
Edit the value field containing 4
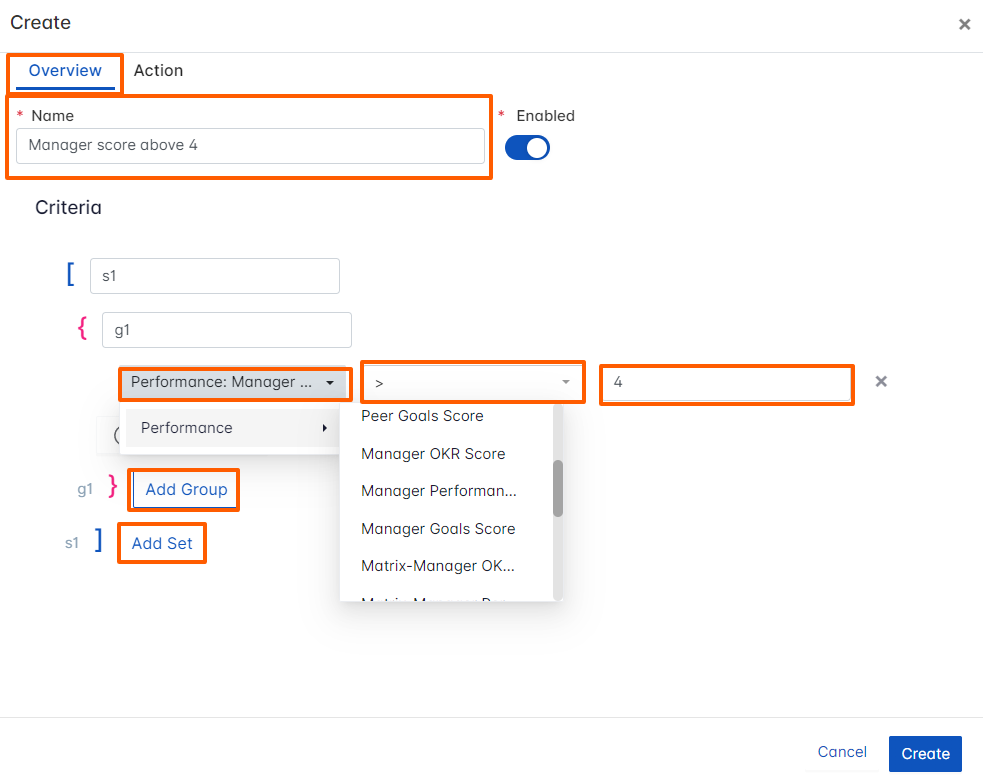(726, 382)
